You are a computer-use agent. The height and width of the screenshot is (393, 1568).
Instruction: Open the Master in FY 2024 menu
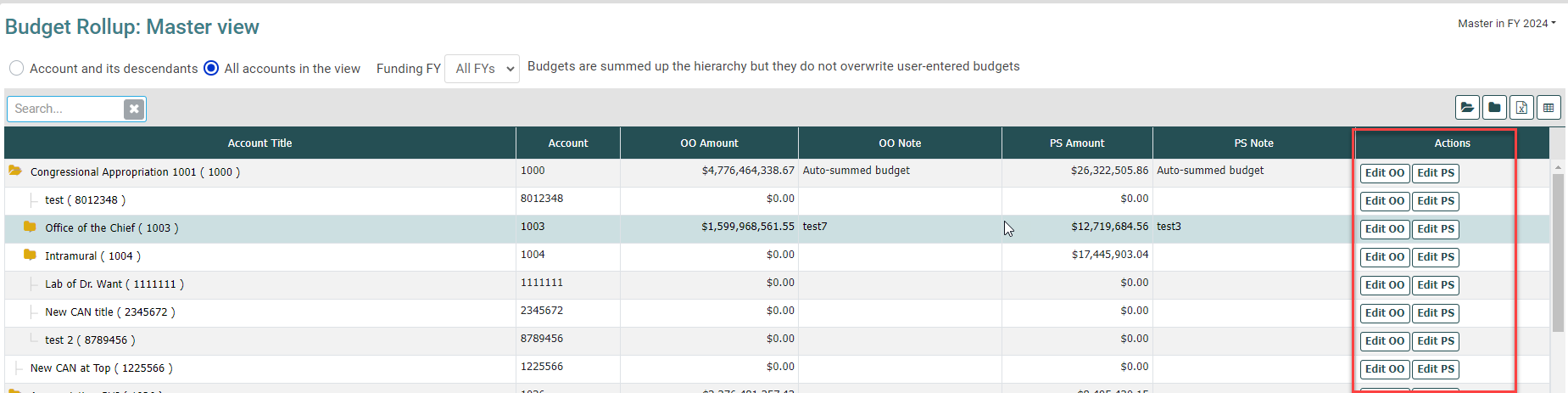(1506, 24)
